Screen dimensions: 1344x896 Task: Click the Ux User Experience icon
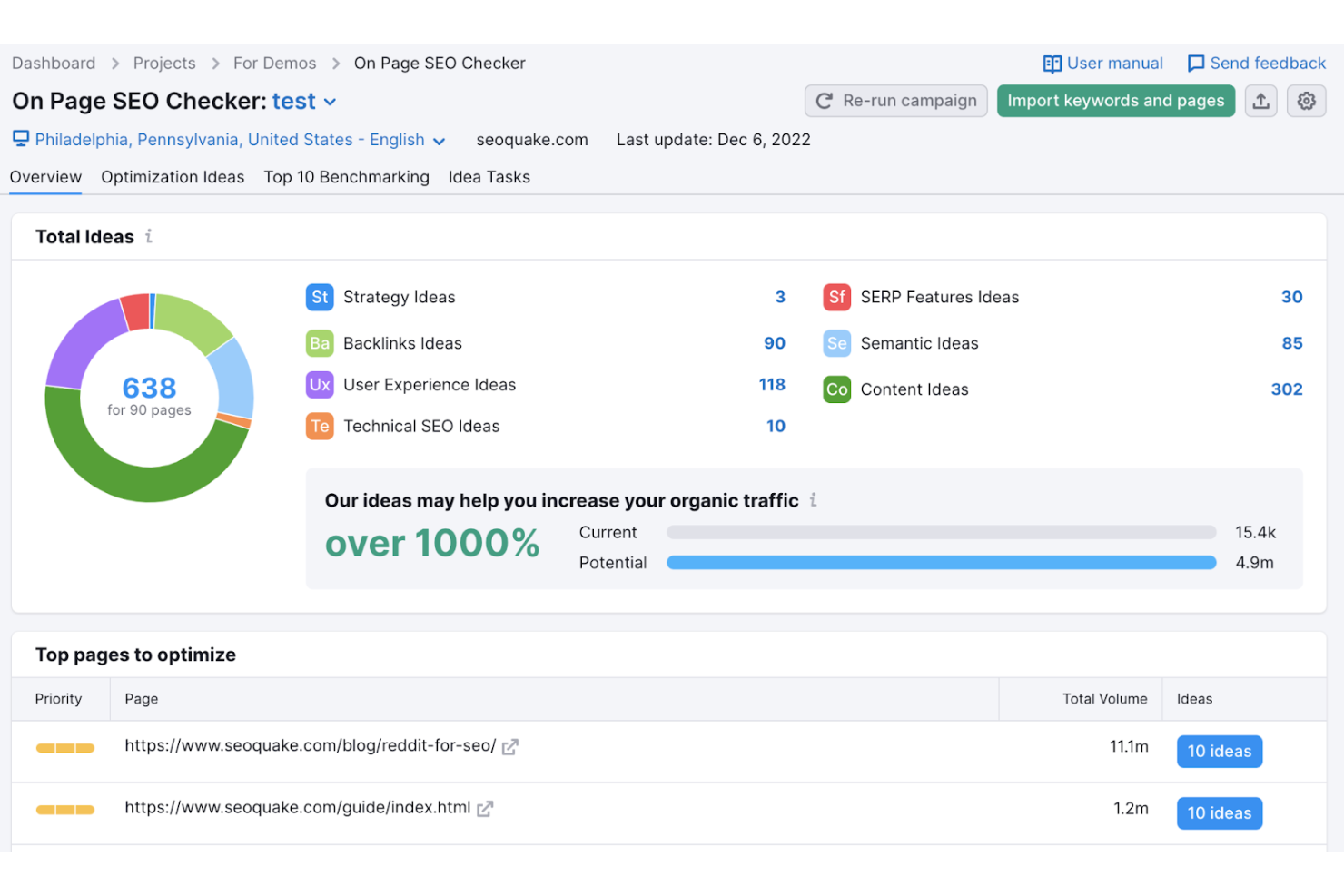point(320,385)
